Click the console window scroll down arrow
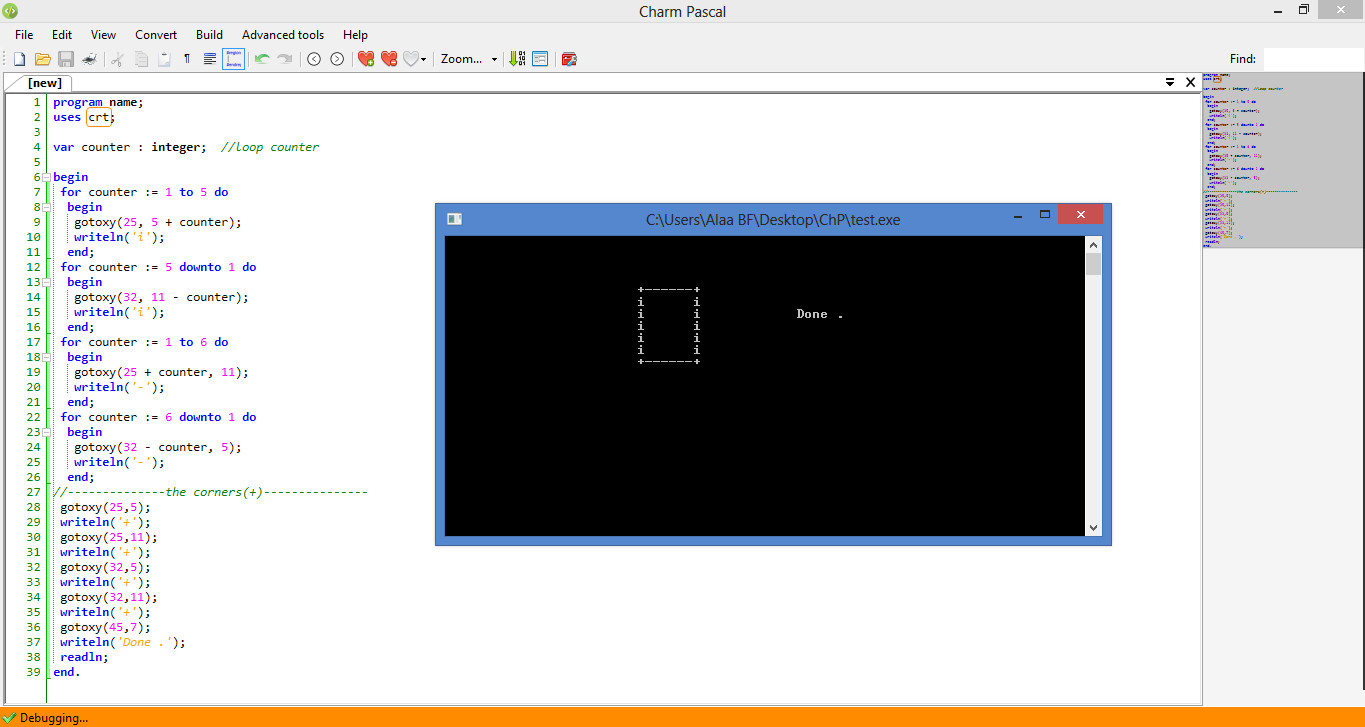 pyautogui.click(x=1093, y=528)
